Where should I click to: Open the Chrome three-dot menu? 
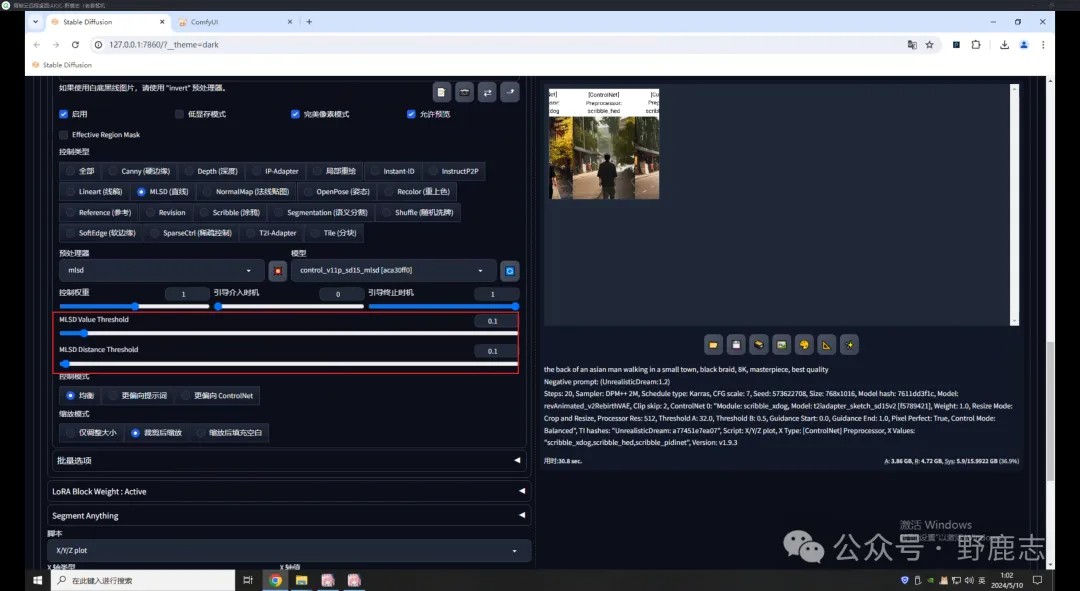(1043, 45)
